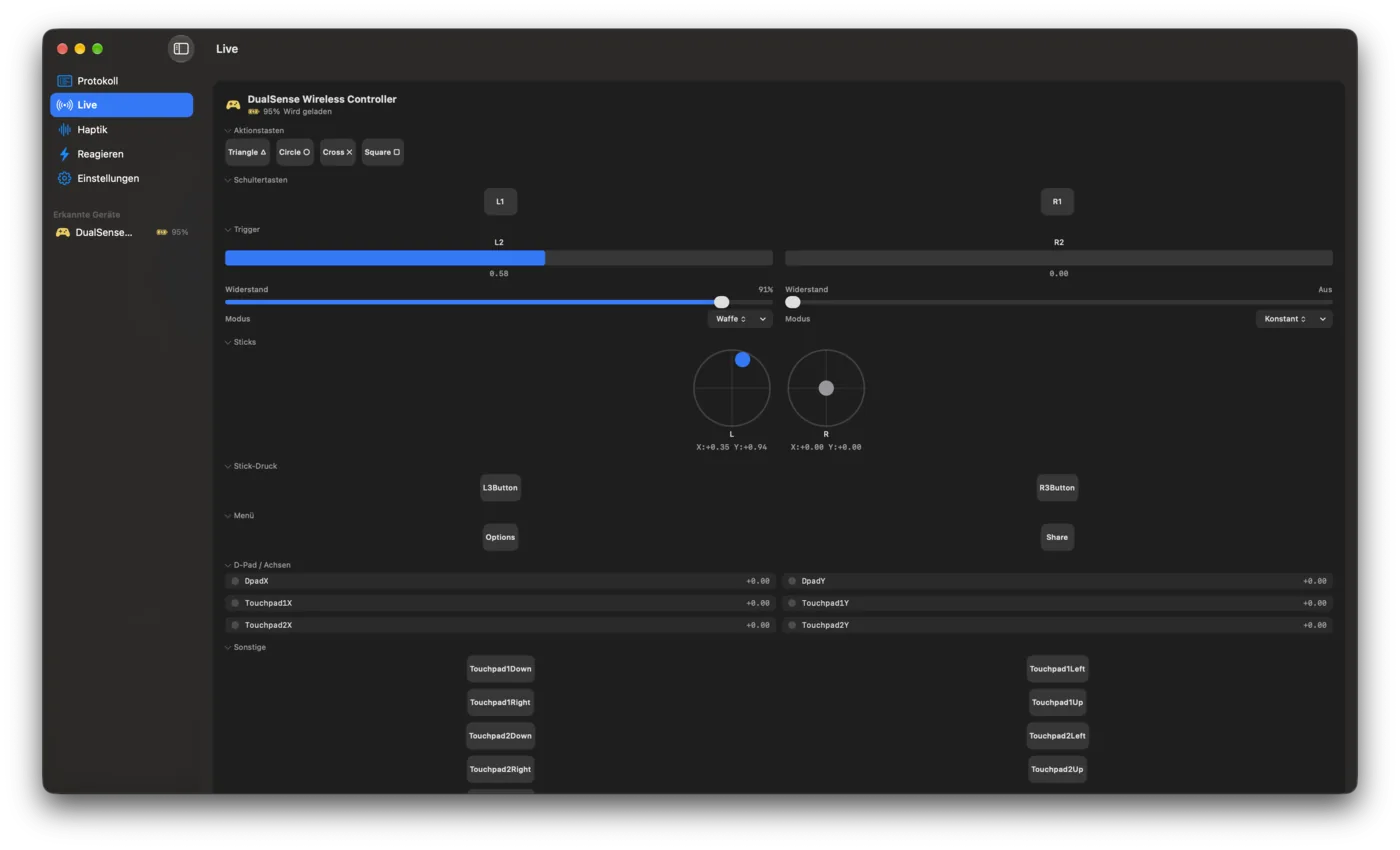This screenshot has width=1400, height=850.
Task: Click the left stick X:+0.35 Y:+0.94 readout
Action: [x=732, y=447]
